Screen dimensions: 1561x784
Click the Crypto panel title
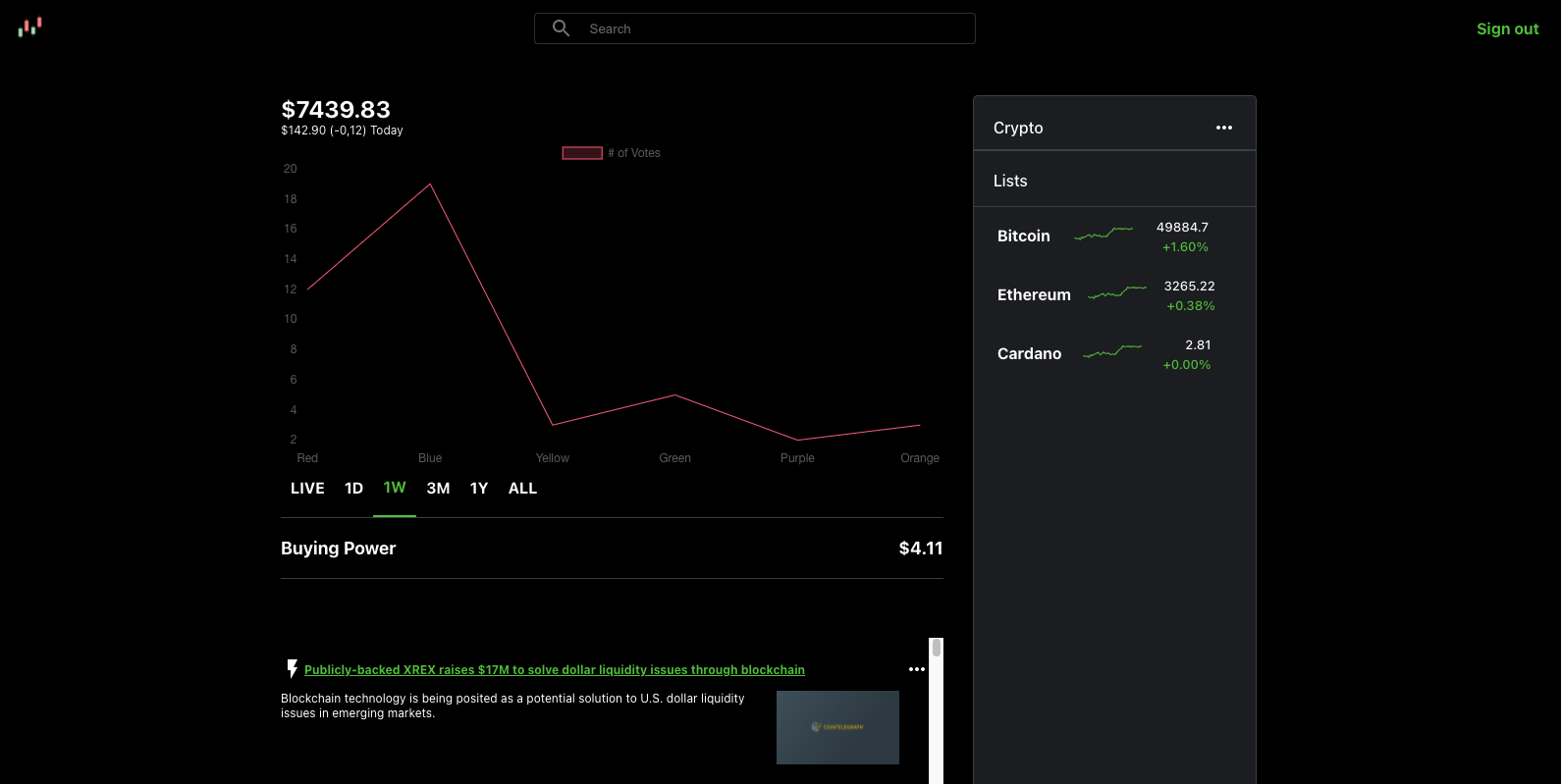(x=1018, y=128)
